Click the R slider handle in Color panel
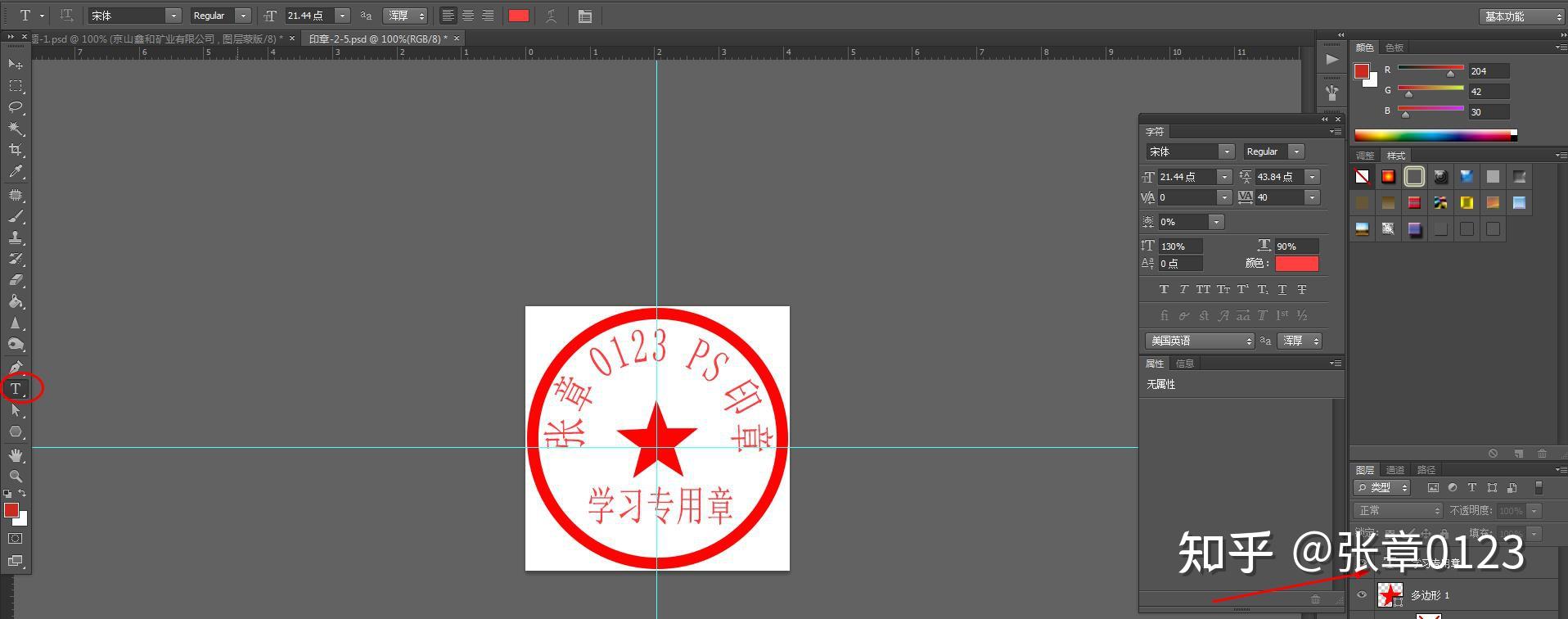1568x619 pixels. click(x=1451, y=74)
